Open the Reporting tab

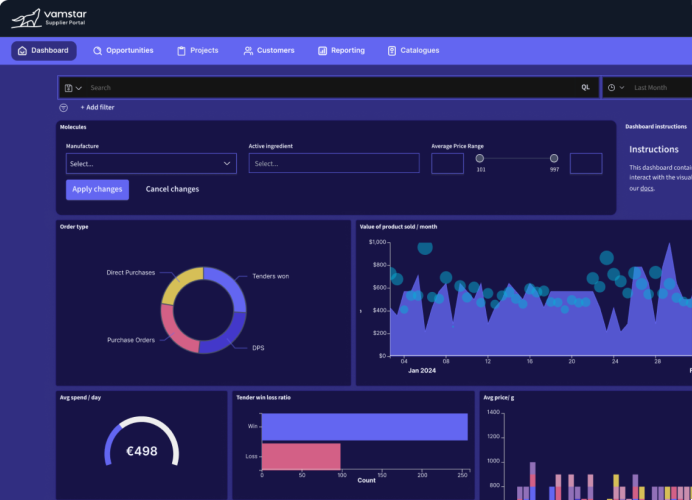(x=341, y=51)
